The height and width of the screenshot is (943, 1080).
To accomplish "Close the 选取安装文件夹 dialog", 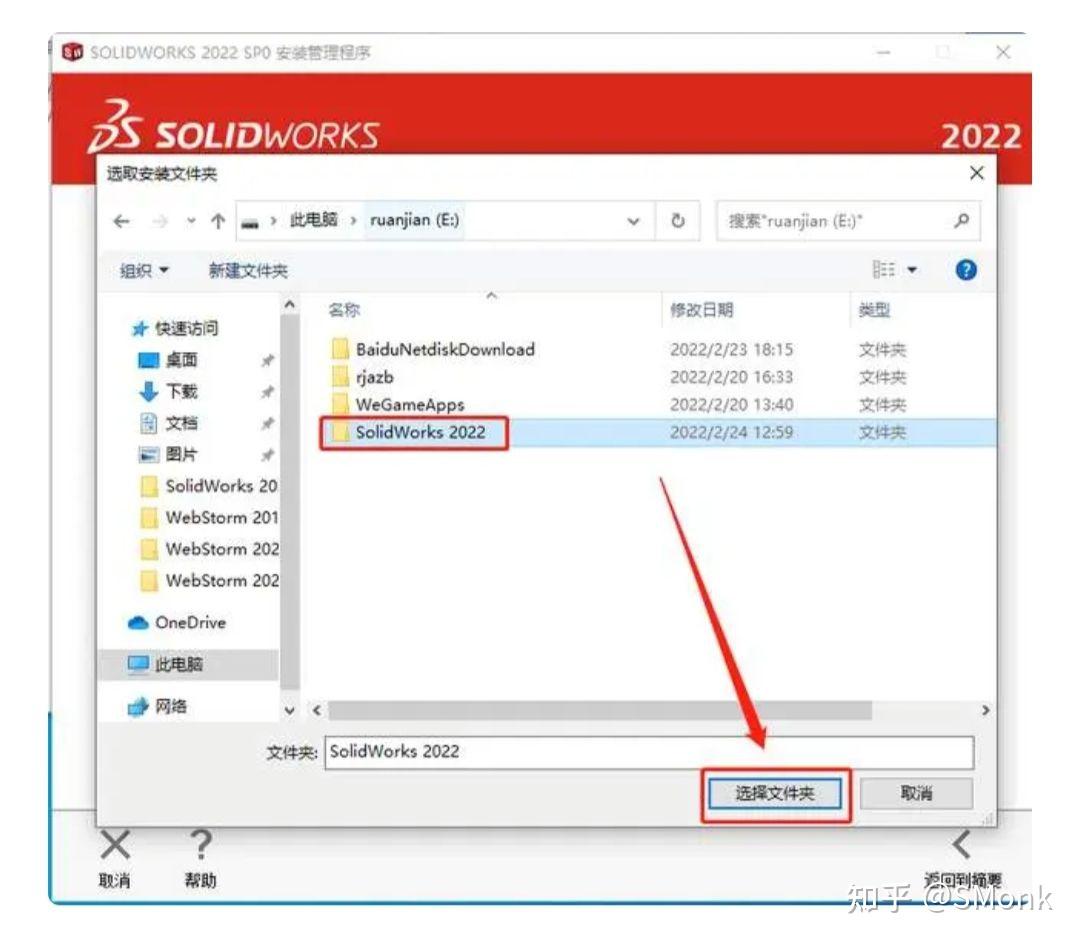I will tap(976, 173).
